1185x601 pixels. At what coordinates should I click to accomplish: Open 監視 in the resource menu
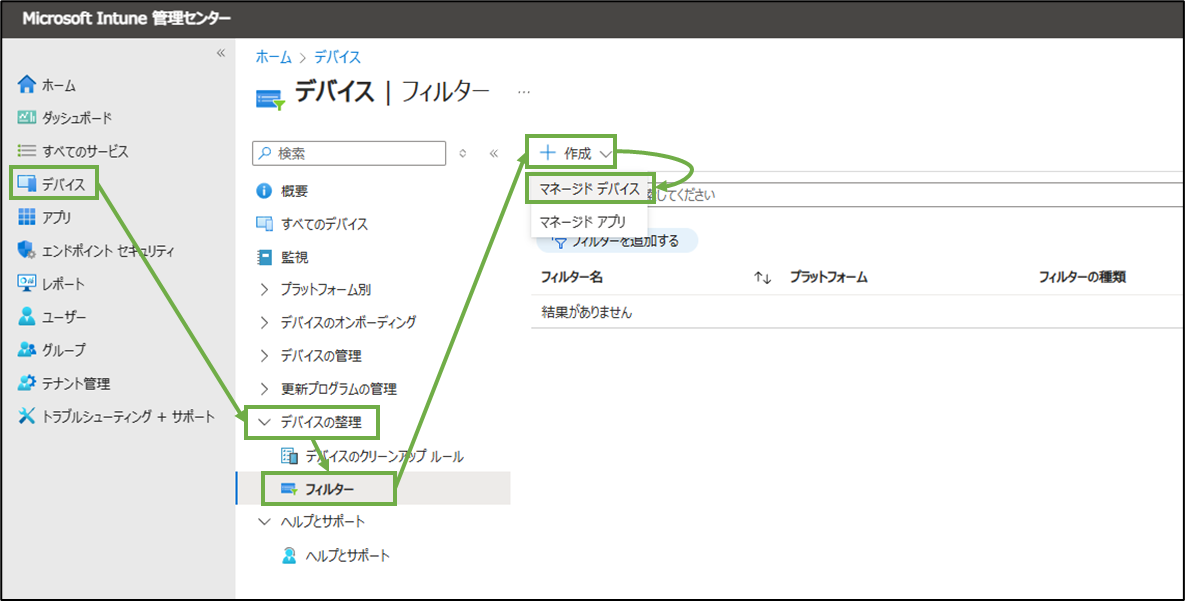pyautogui.click(x=295, y=258)
